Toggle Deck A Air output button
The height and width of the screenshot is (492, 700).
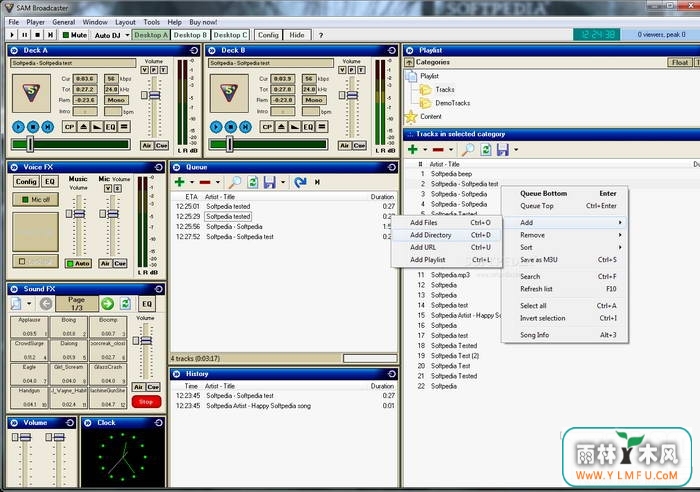pyautogui.click(x=147, y=146)
